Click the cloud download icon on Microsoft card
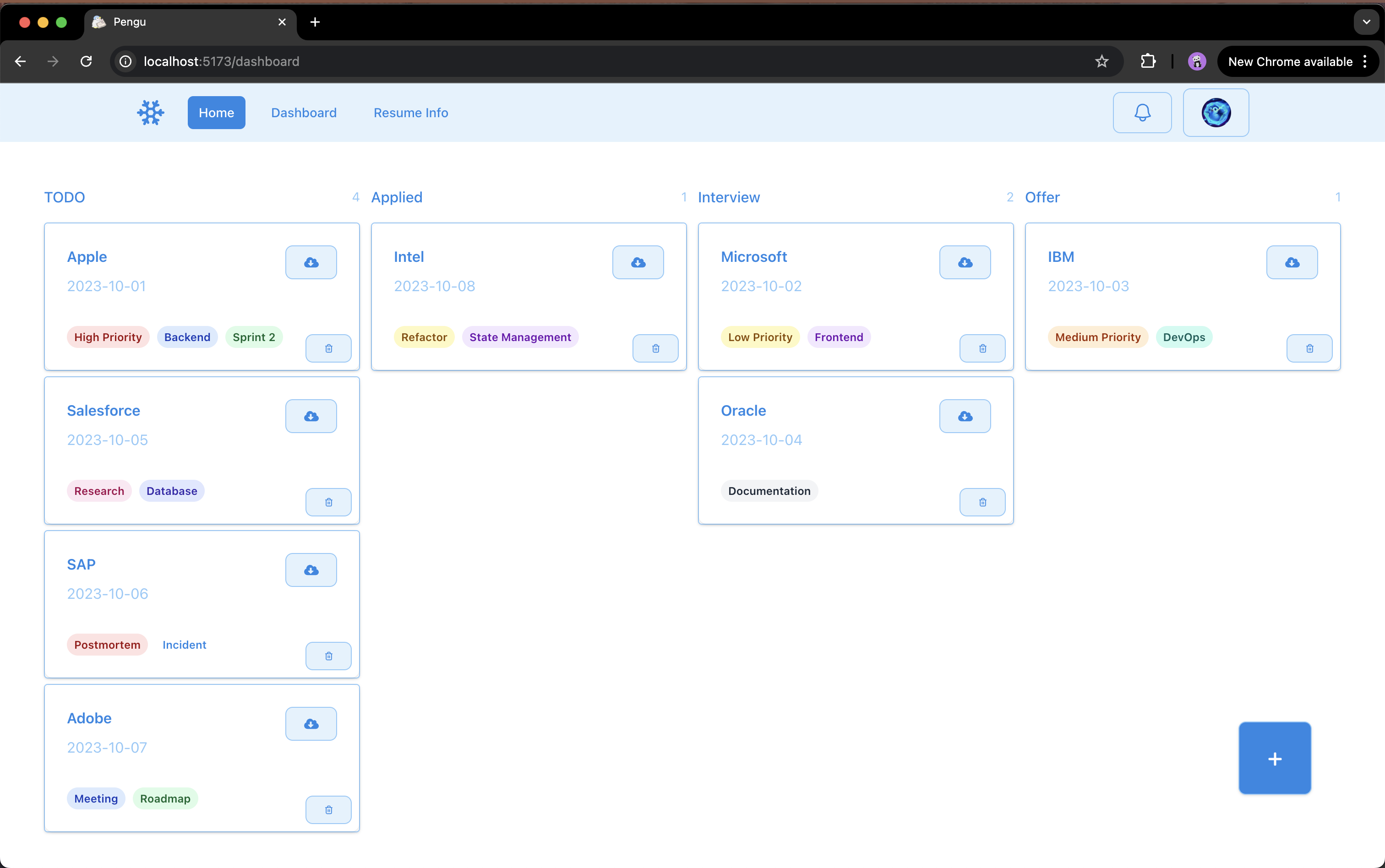This screenshot has height=868, width=1385. pyautogui.click(x=965, y=262)
